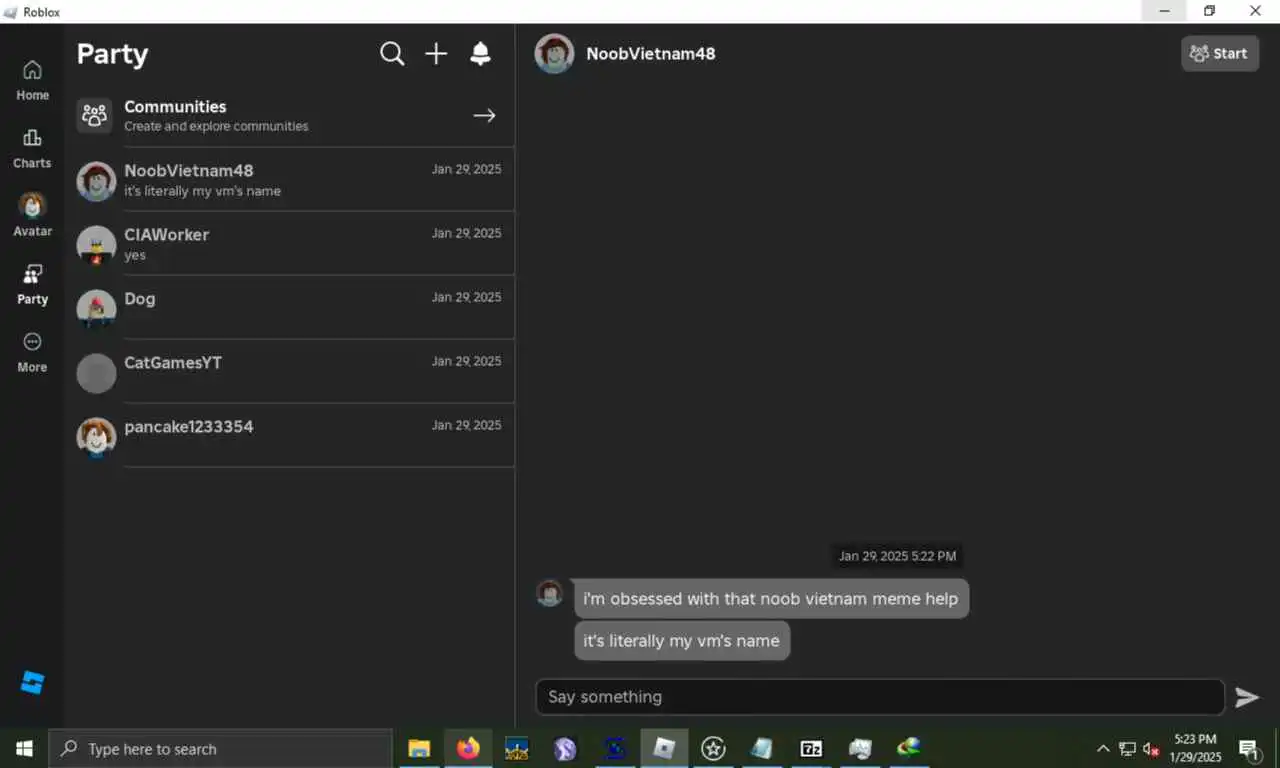Image resolution: width=1280 pixels, height=768 pixels.
Task: Click the network icon in system tray
Action: pyautogui.click(x=1127, y=749)
